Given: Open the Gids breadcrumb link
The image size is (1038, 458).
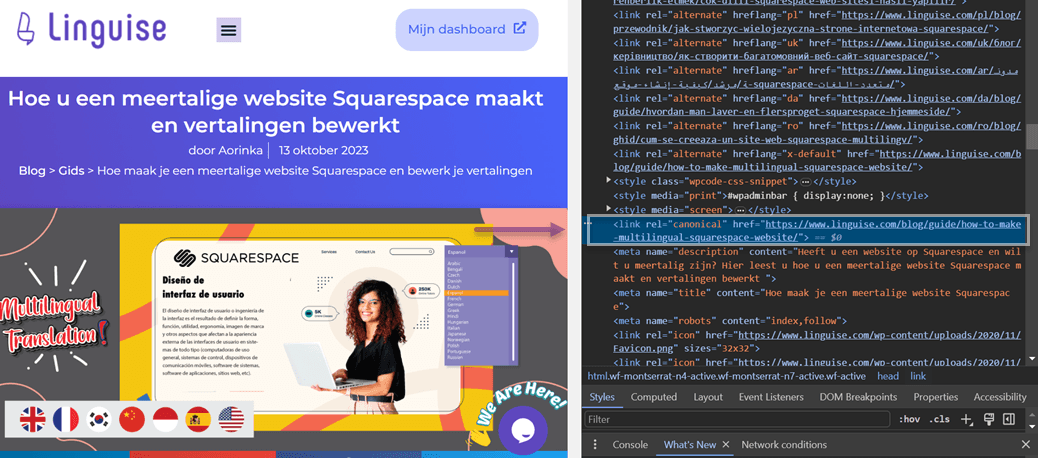Looking at the screenshot, I should (71, 171).
